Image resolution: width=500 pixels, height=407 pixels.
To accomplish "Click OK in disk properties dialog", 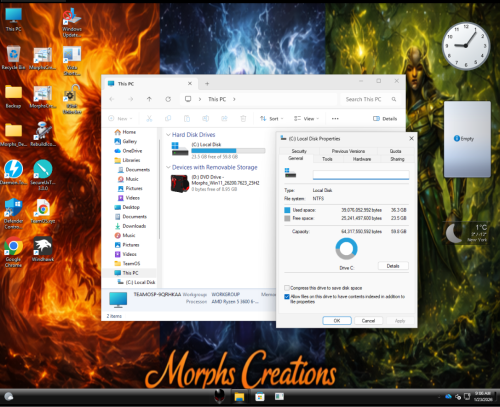I will [x=337, y=321].
